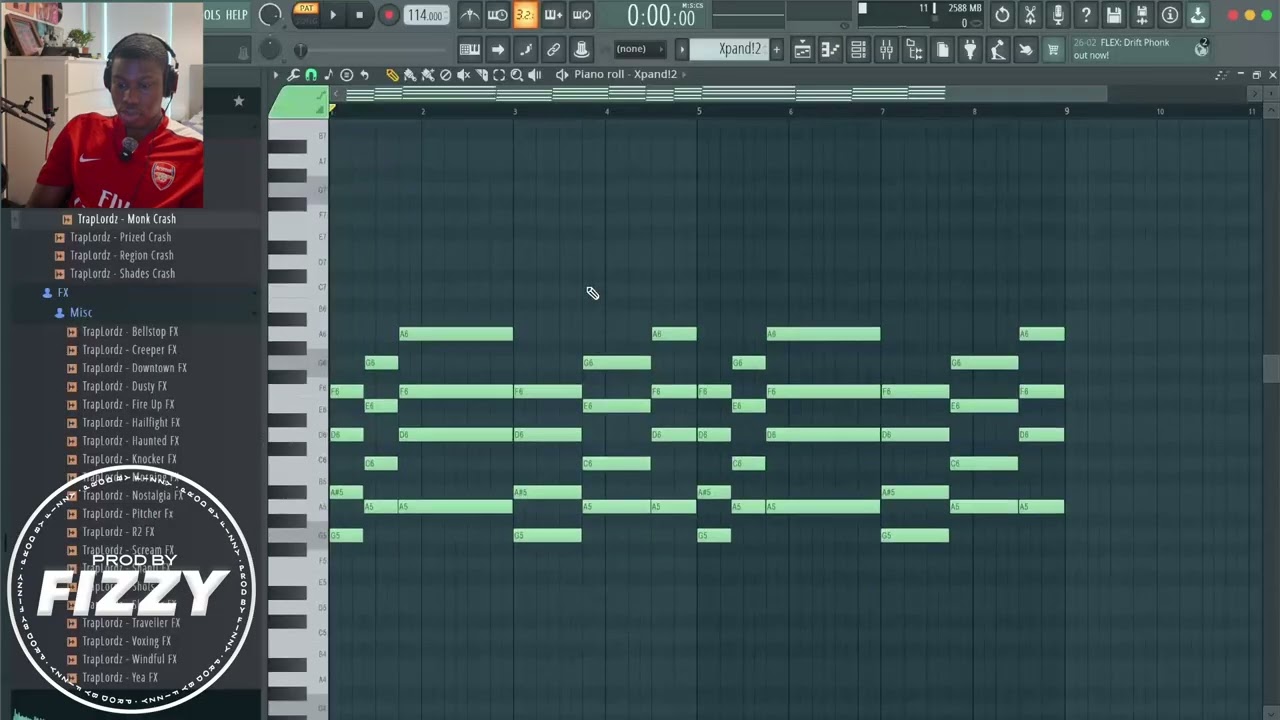The height and width of the screenshot is (720, 1280).
Task: Click the globe online notifications icon
Action: [1201, 49]
